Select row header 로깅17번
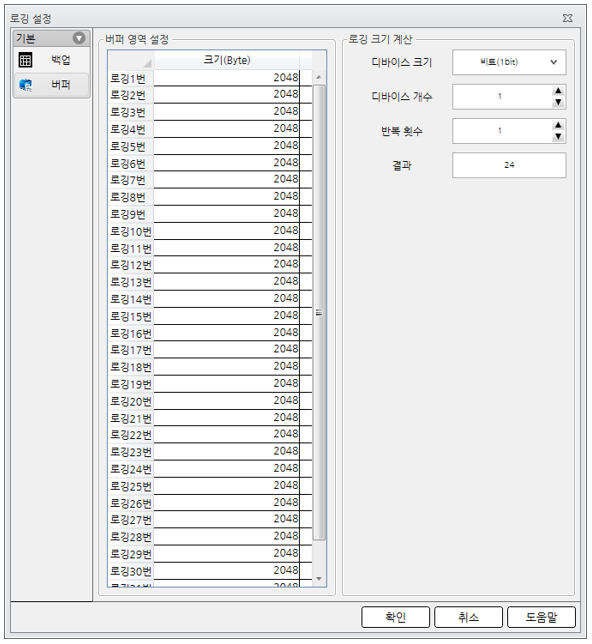 point(131,350)
